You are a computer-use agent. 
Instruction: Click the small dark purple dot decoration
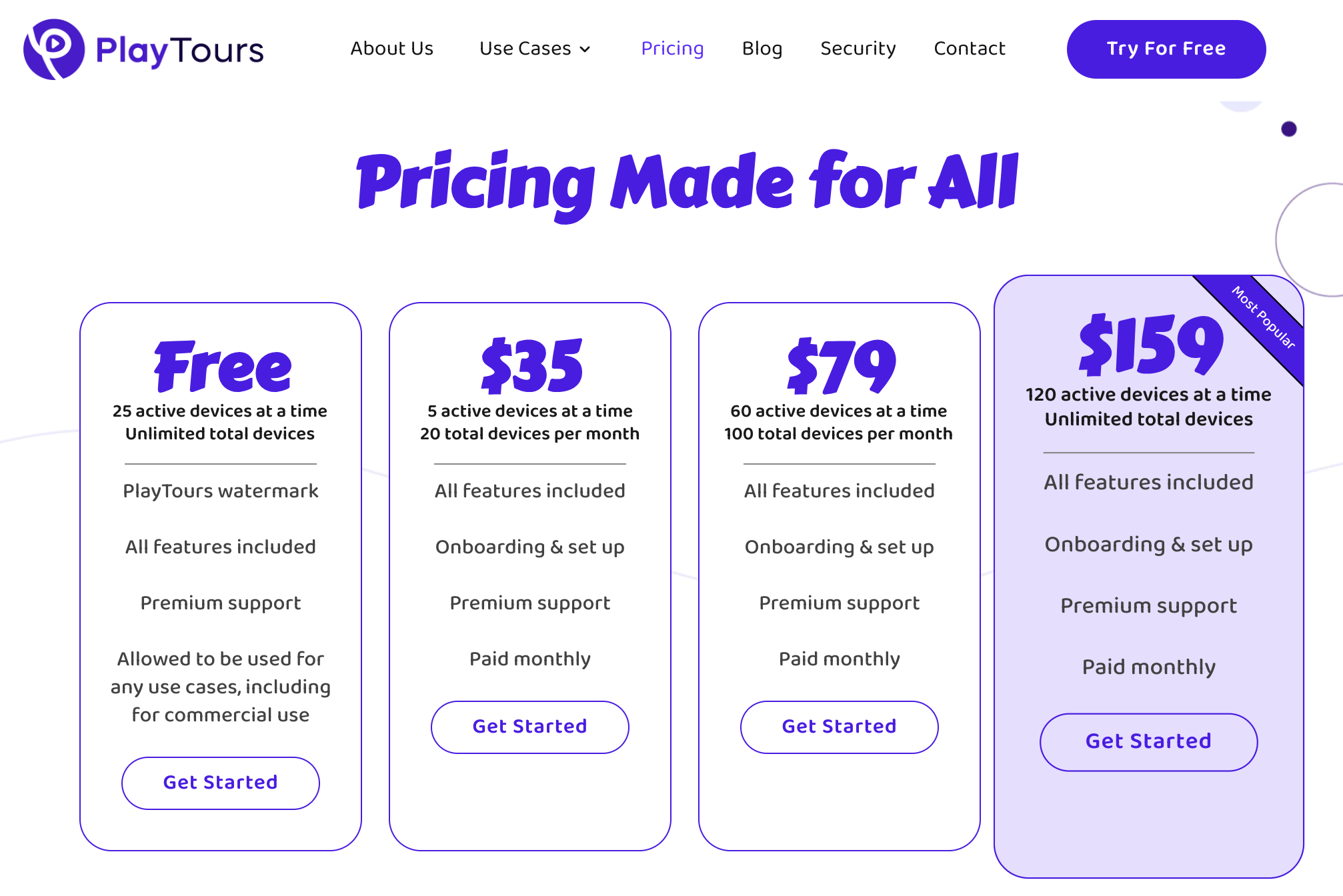(x=1289, y=129)
